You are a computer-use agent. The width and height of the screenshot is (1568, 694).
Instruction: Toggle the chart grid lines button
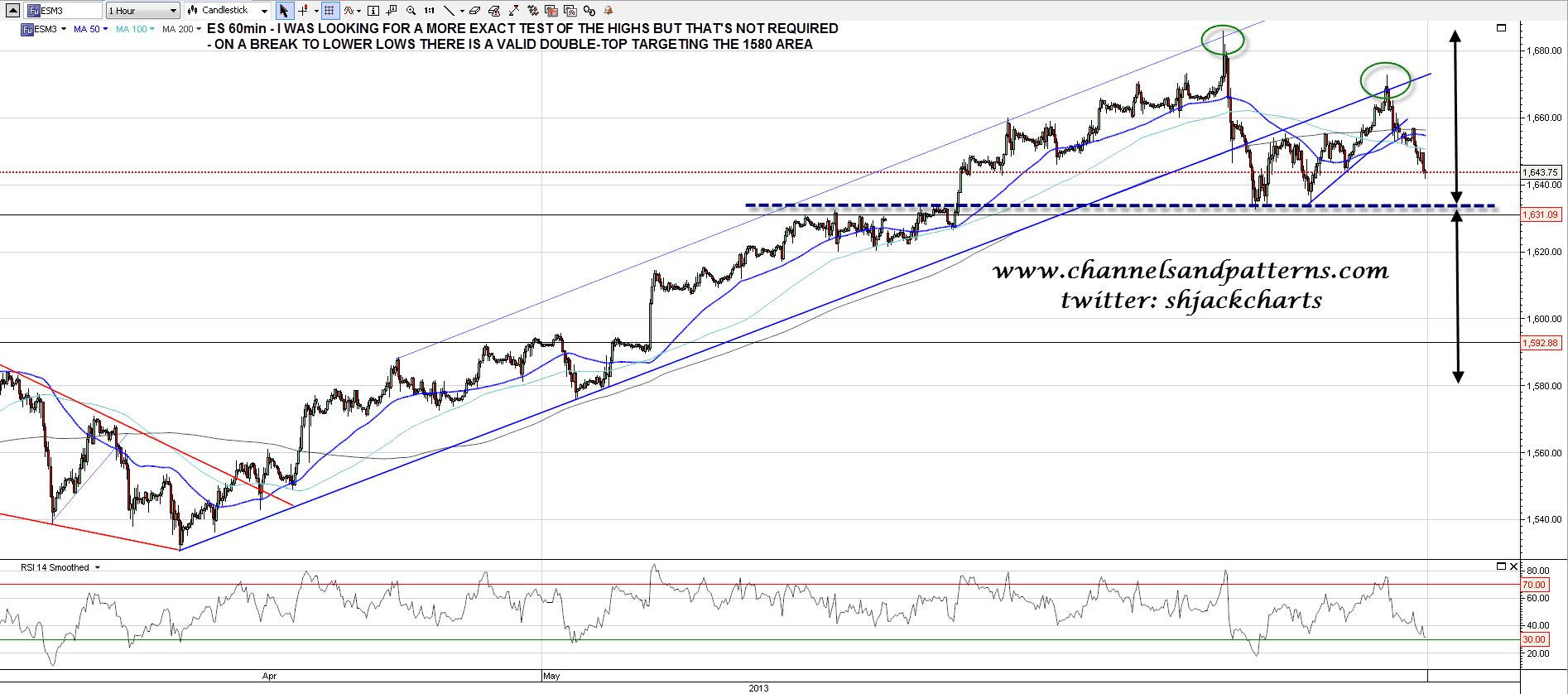[x=329, y=11]
